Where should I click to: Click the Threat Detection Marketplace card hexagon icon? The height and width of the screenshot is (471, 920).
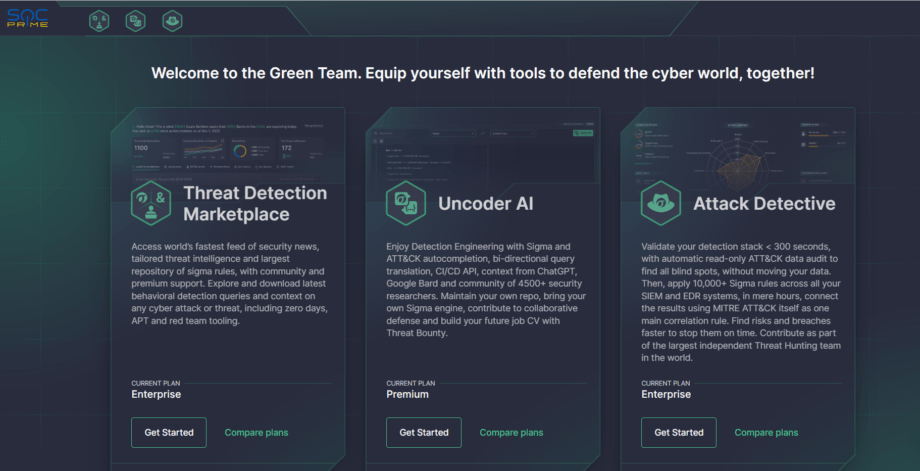tap(151, 203)
